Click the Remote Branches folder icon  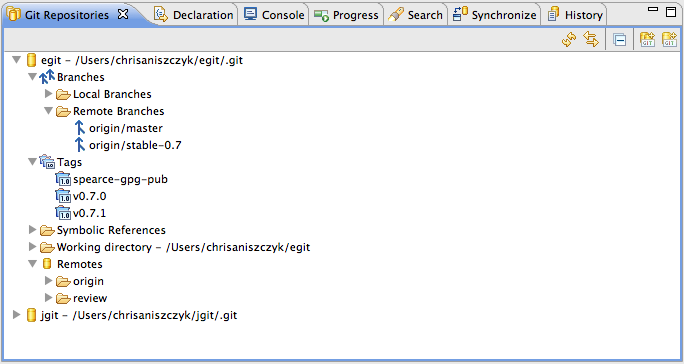tap(63, 111)
